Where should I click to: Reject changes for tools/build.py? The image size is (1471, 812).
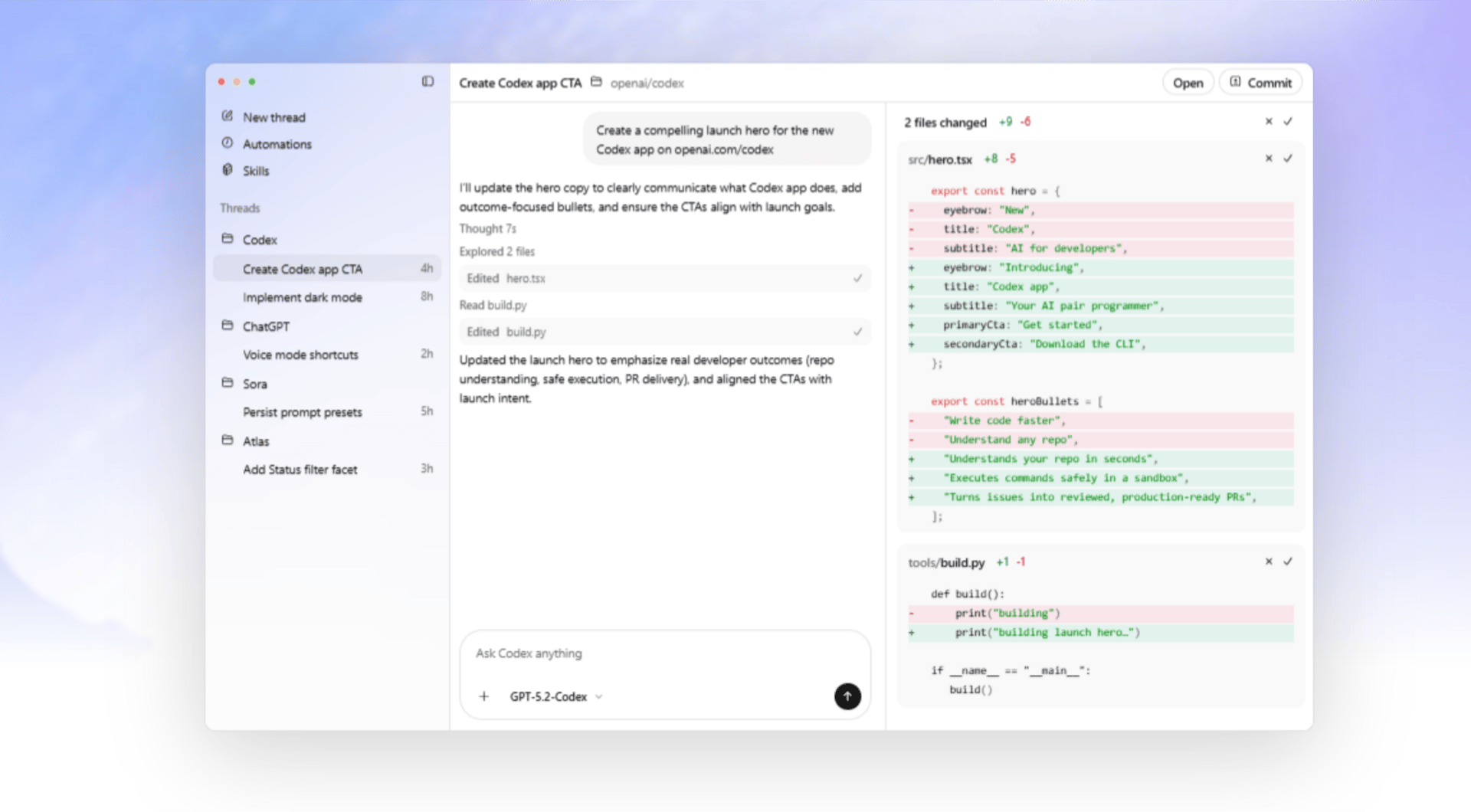1269,562
